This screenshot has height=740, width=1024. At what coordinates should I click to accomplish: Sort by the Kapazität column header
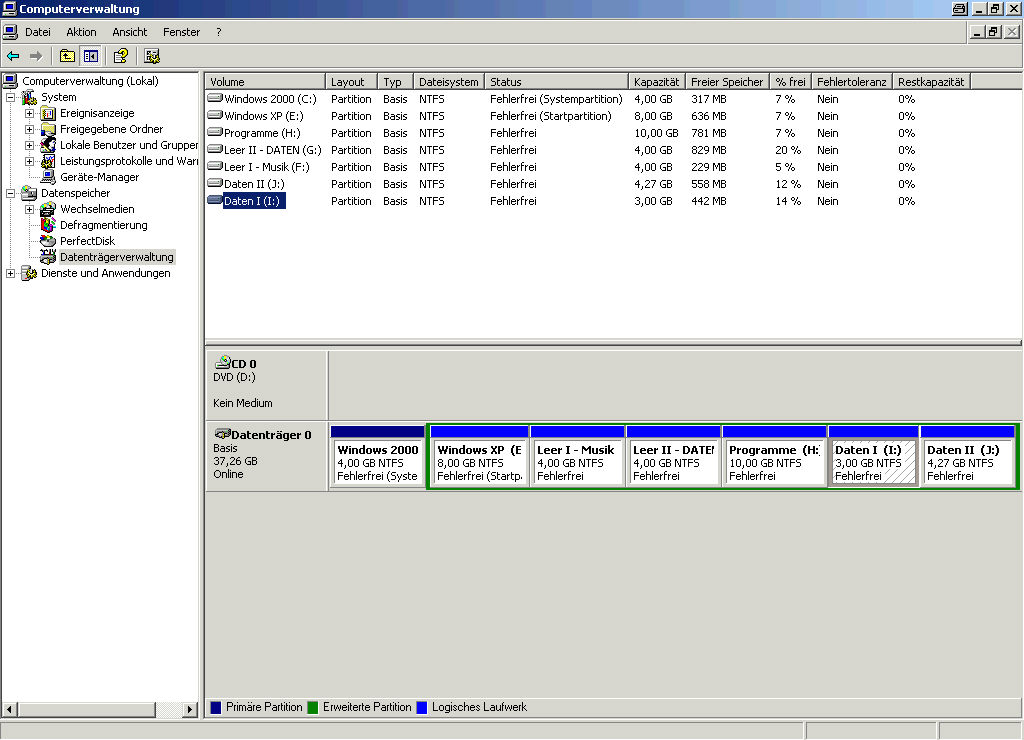point(656,82)
